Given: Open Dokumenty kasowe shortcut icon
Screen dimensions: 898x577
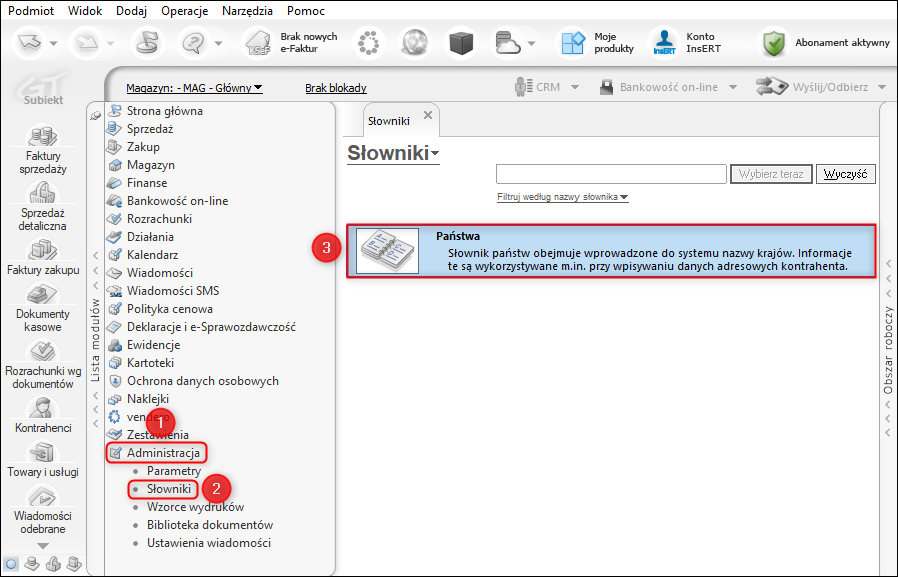Looking at the screenshot, I should click(x=43, y=294).
